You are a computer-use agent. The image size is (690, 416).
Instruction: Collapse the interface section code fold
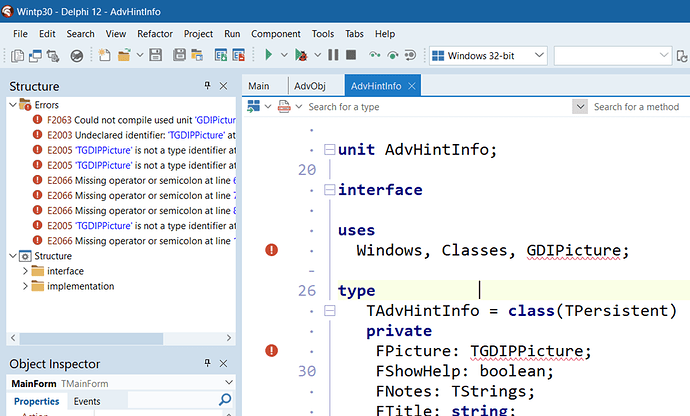[330, 190]
